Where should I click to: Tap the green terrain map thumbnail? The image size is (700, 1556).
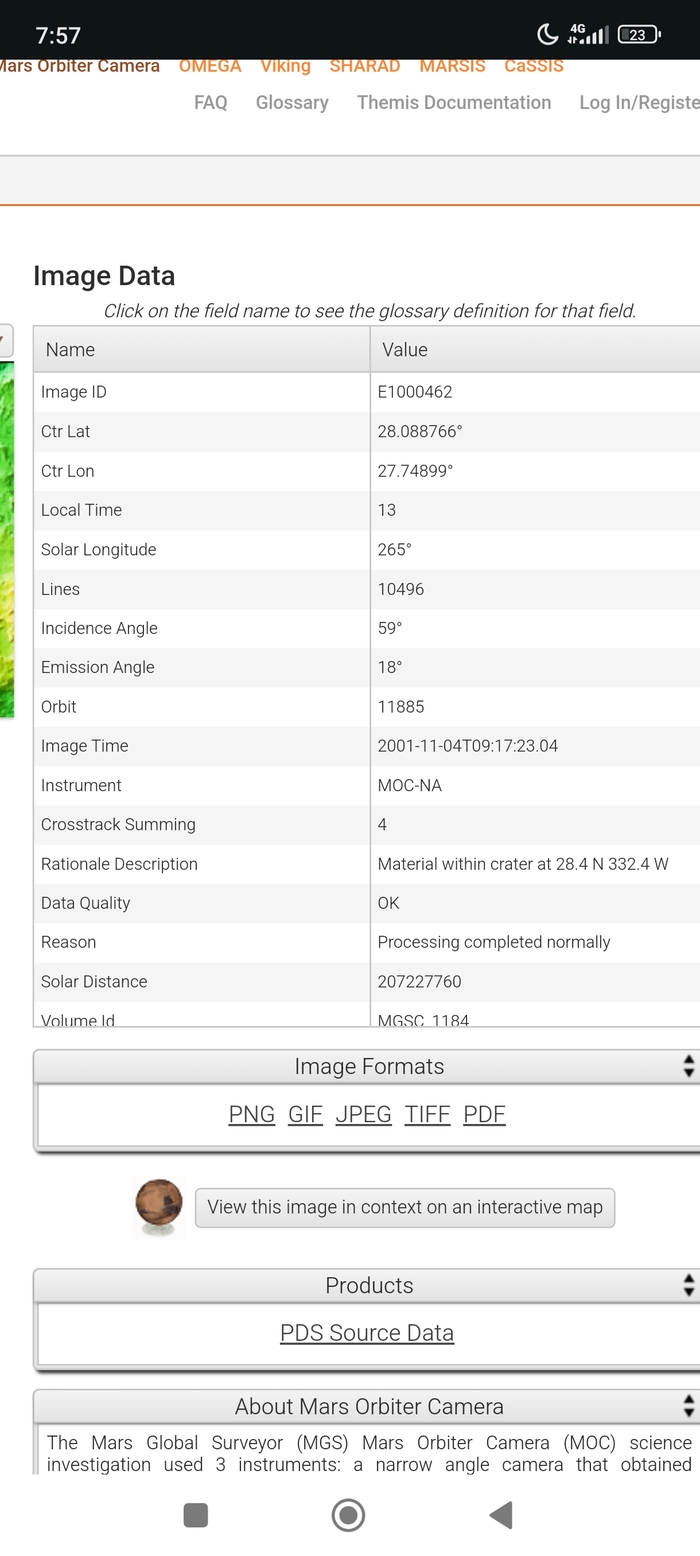click(7, 540)
